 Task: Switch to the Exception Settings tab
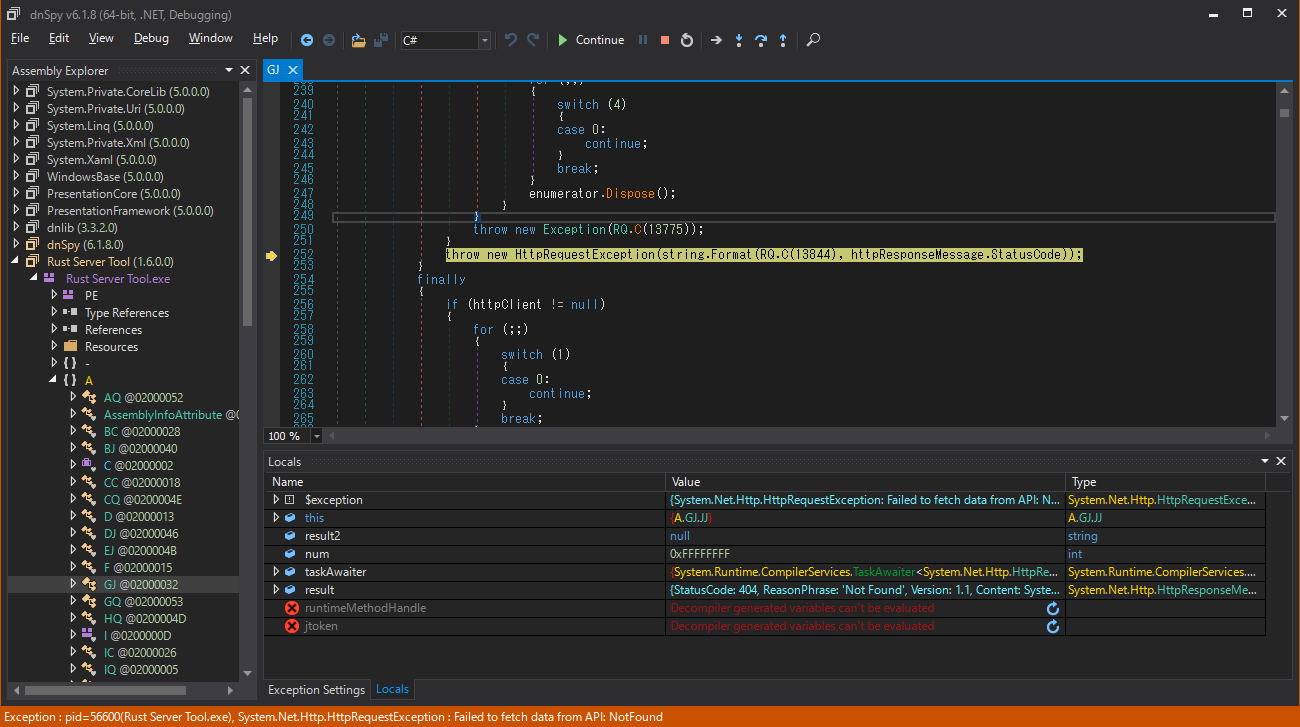point(316,690)
